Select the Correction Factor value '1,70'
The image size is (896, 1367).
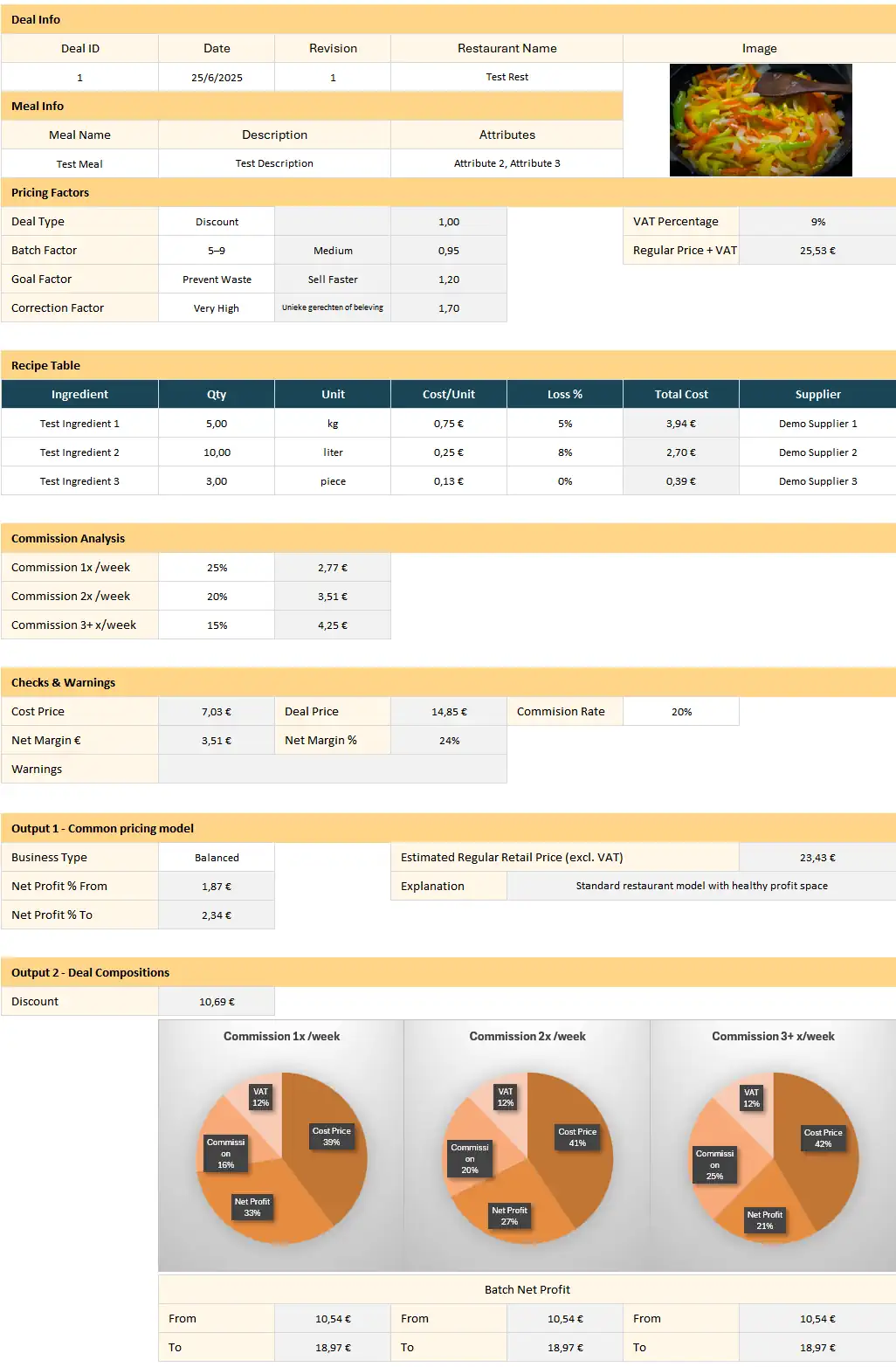[x=449, y=308]
